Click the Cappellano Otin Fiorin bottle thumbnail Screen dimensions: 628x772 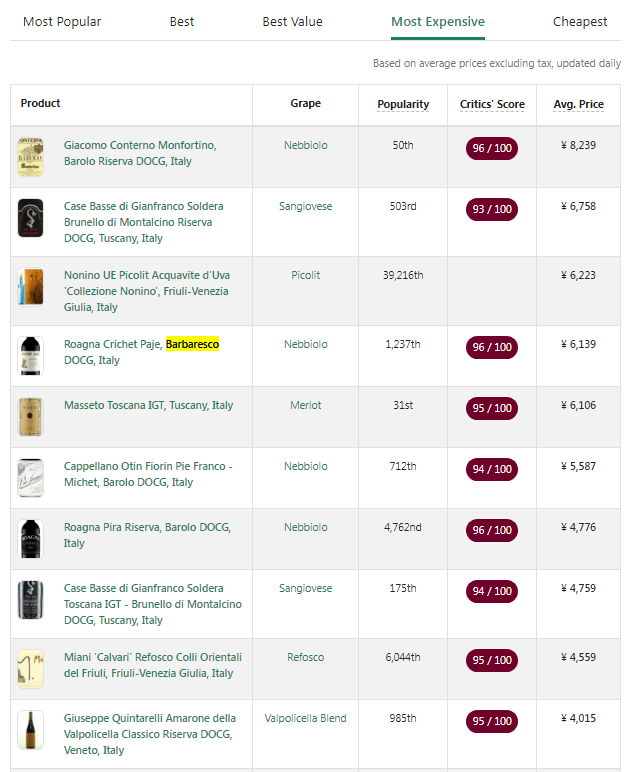tap(30, 477)
